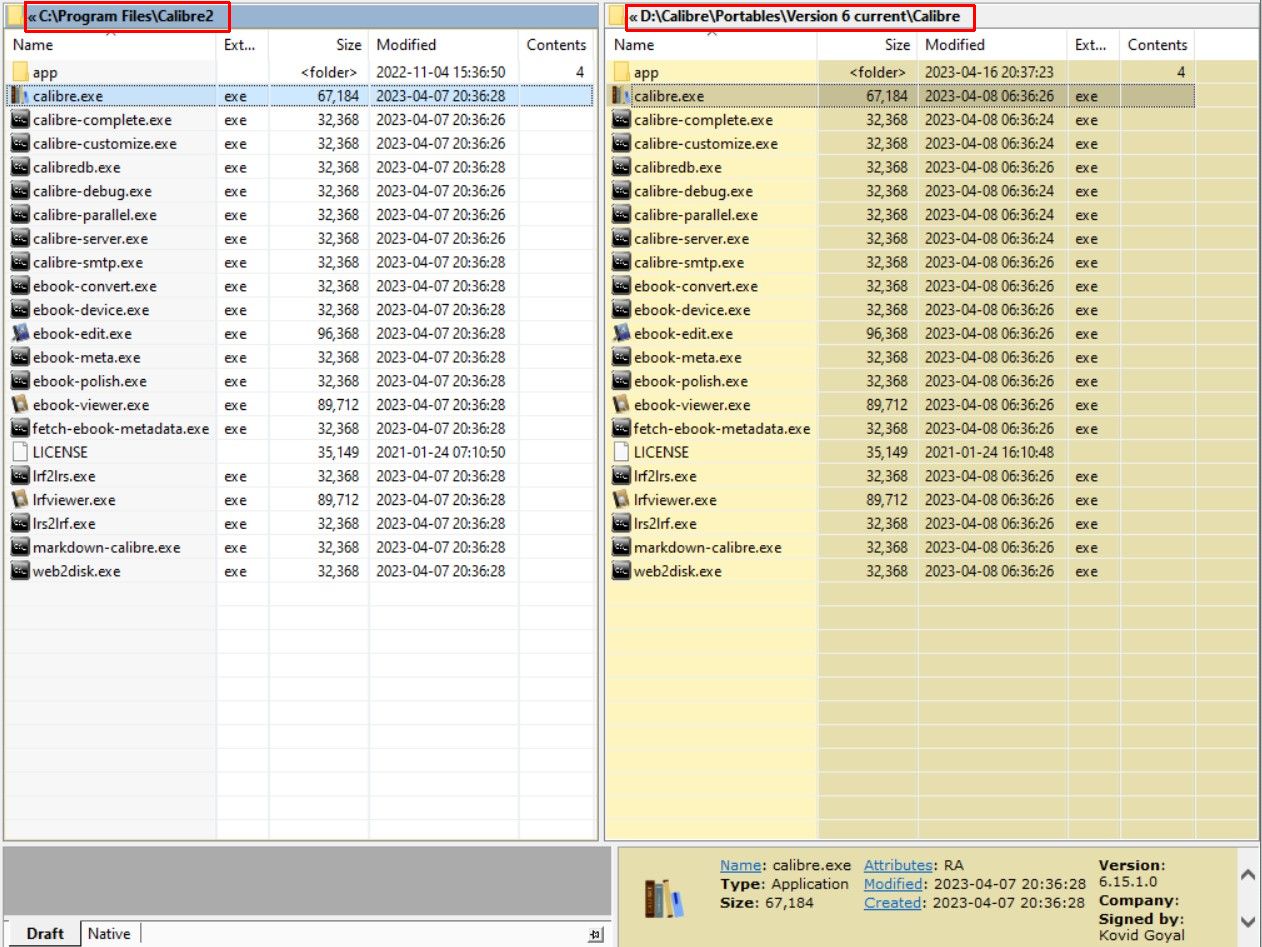Click the ebook-edit.exe icon in left pane
1262x947 pixels.
[x=20, y=334]
